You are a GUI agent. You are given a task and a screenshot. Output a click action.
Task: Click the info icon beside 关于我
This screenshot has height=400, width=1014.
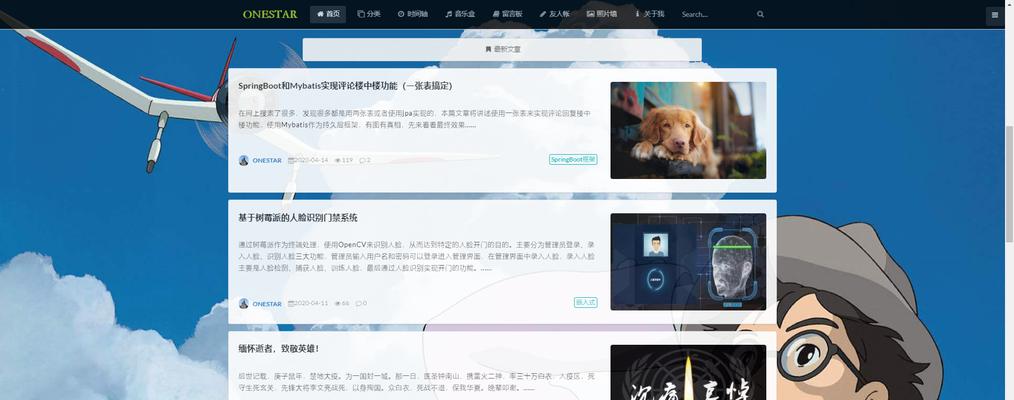(x=637, y=14)
